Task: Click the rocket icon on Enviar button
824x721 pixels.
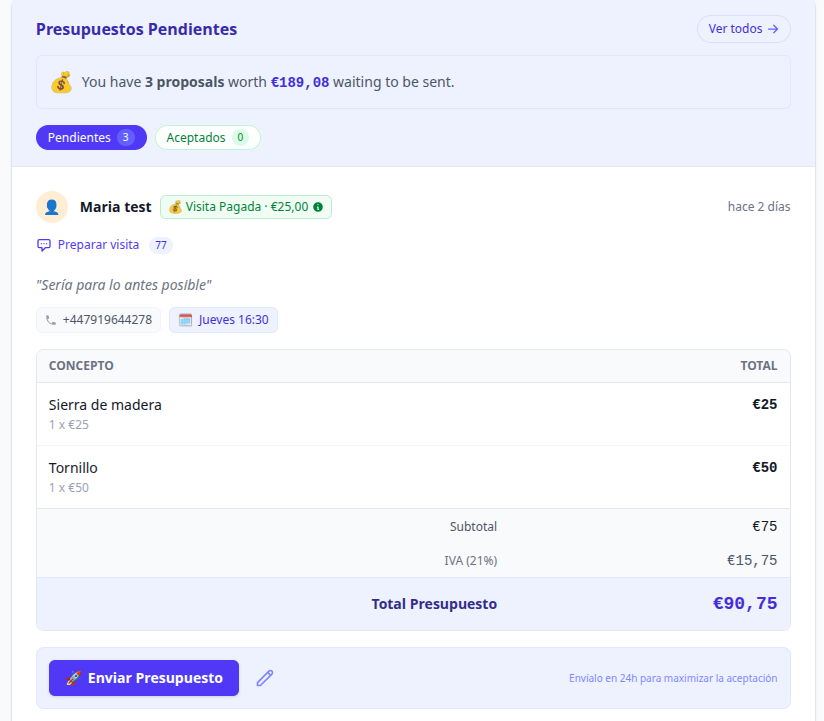Action: pos(73,678)
